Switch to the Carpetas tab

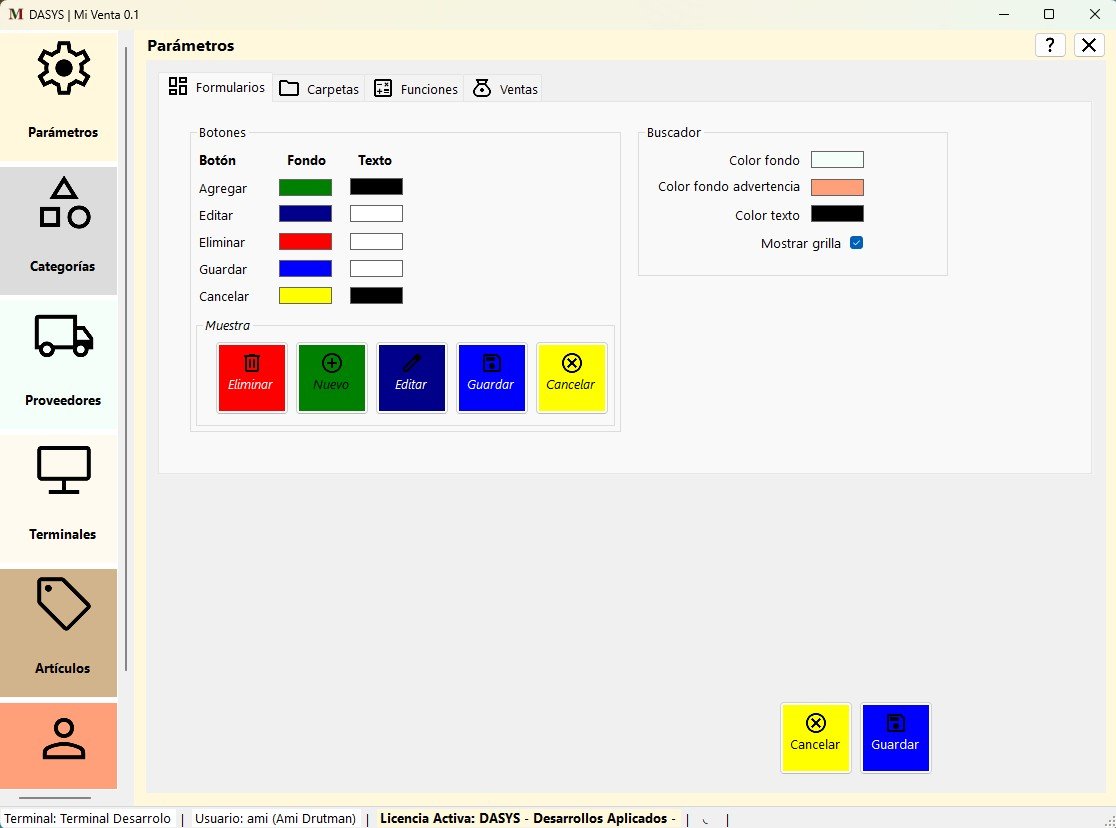(x=319, y=89)
